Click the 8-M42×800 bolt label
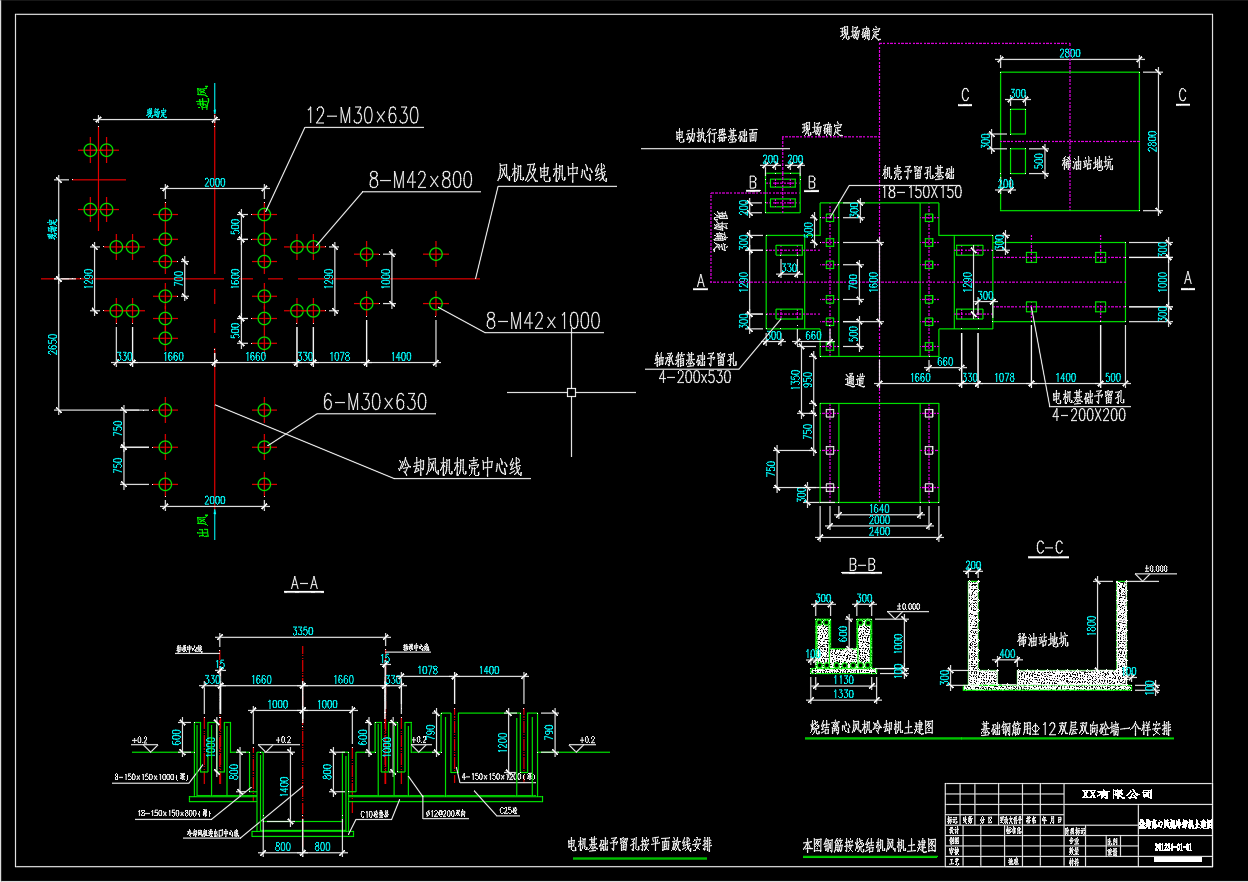 (420, 181)
